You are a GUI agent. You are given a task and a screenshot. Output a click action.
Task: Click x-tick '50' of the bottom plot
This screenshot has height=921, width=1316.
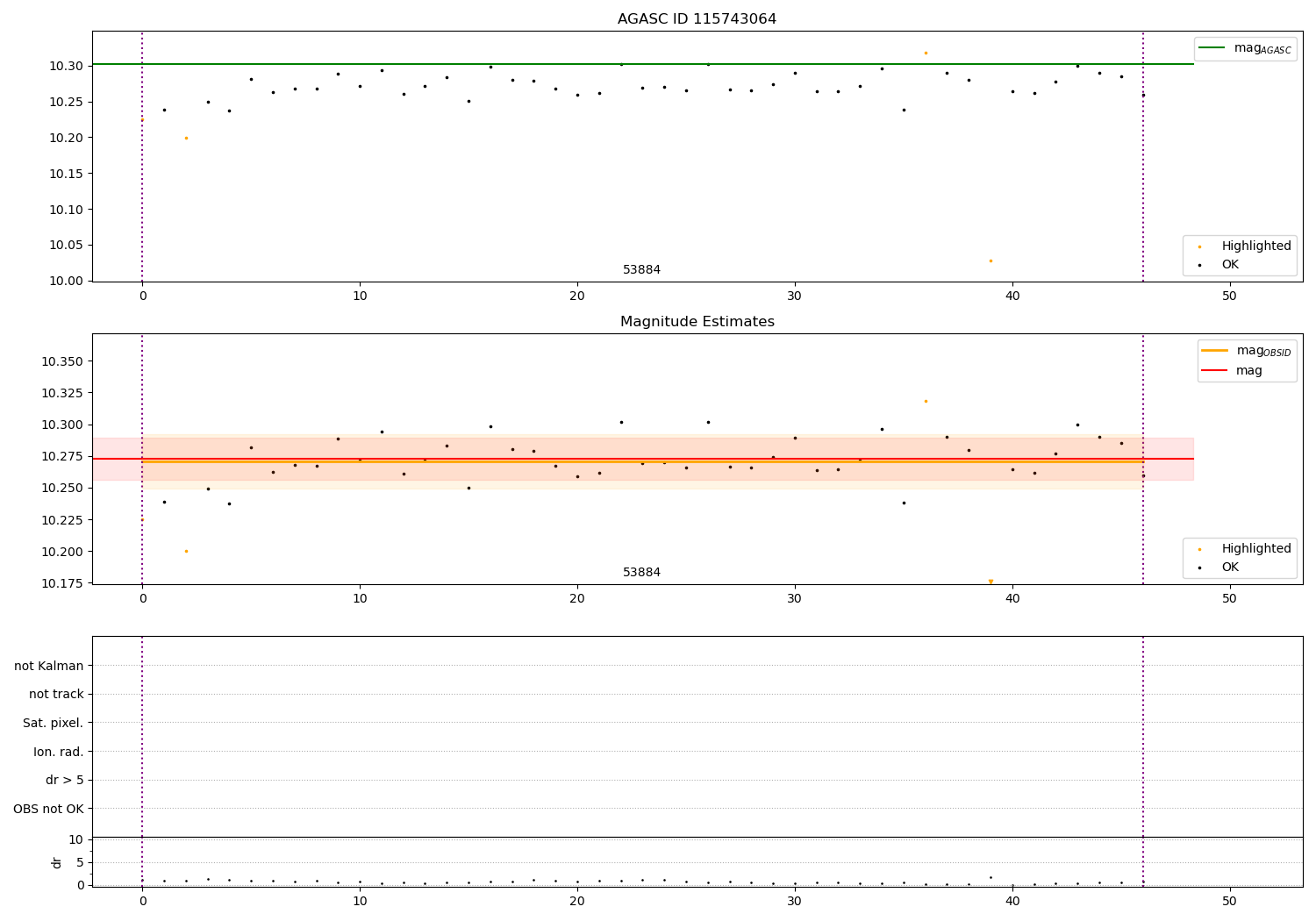pos(1229,901)
